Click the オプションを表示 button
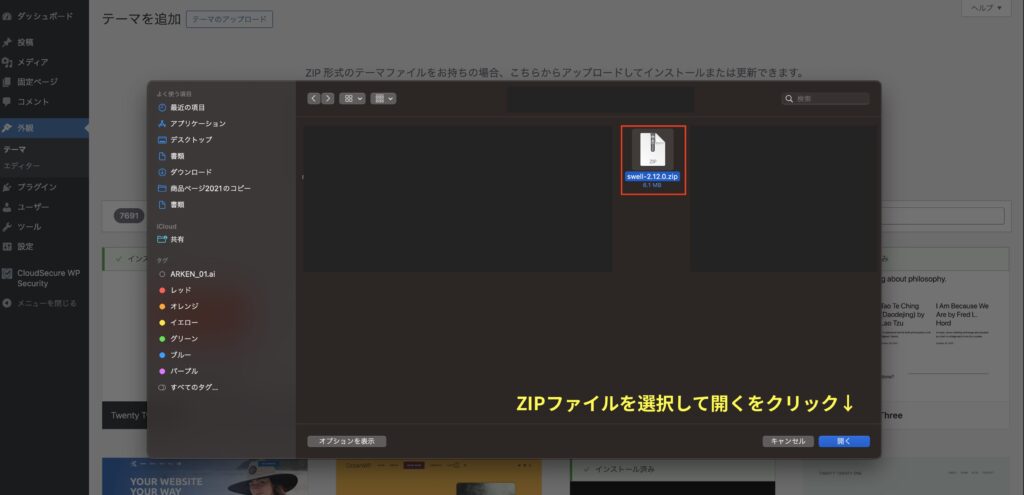The height and width of the screenshot is (495, 1024). coord(346,441)
